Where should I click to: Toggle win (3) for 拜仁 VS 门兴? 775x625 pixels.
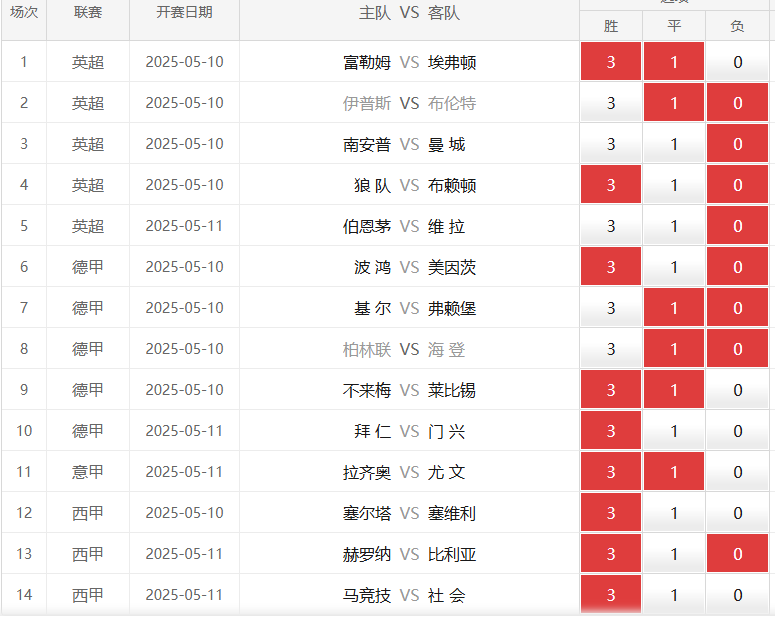pos(611,430)
